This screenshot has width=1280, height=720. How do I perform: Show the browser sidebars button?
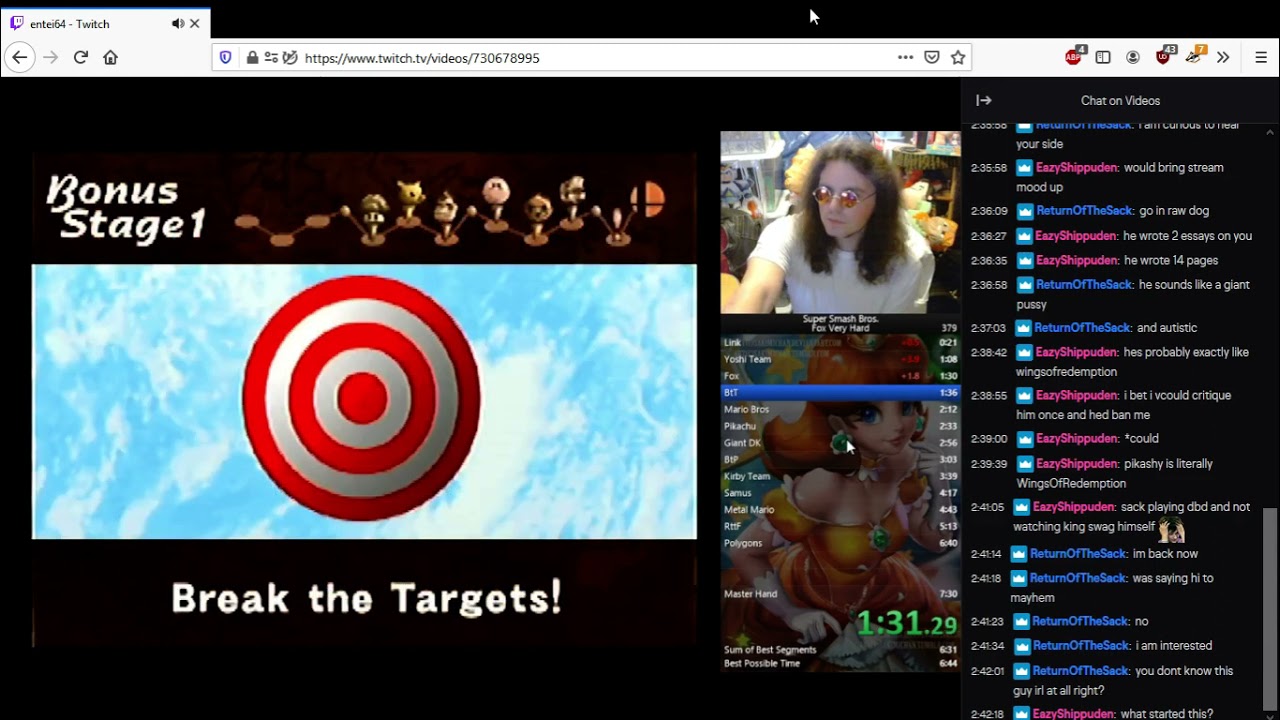pos(1103,58)
